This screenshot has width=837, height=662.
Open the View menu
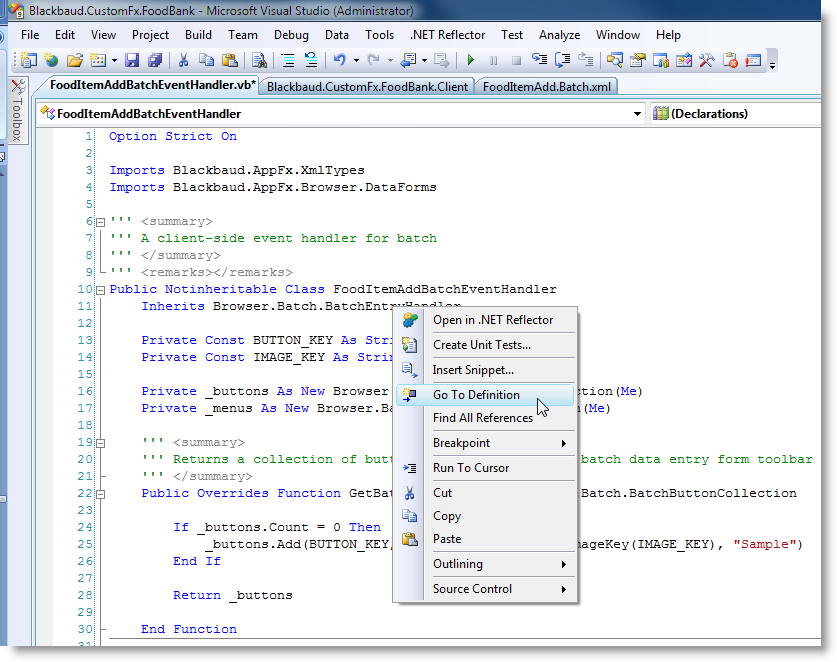pos(103,35)
